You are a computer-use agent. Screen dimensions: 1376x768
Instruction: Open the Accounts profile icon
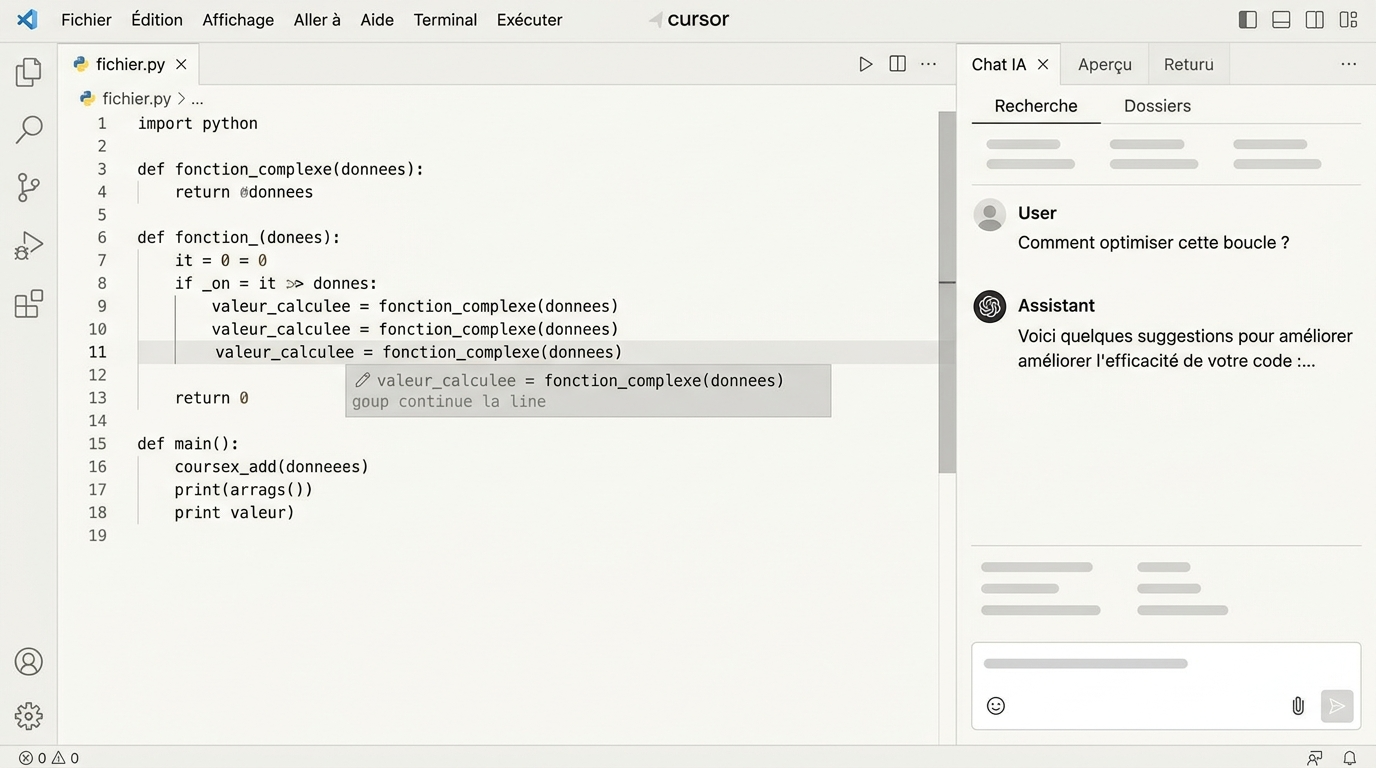pyautogui.click(x=29, y=662)
